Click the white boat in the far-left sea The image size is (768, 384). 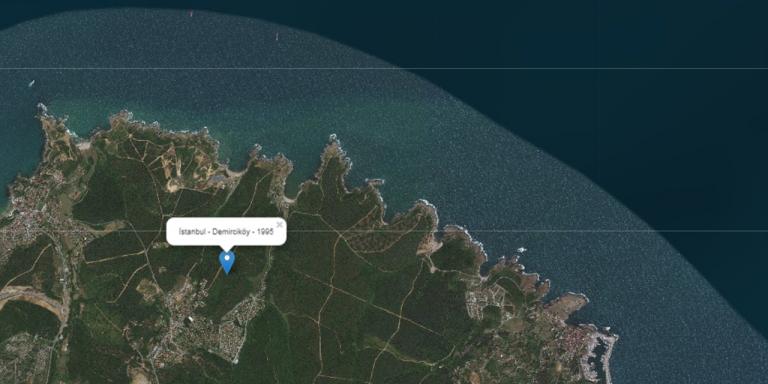(31, 83)
